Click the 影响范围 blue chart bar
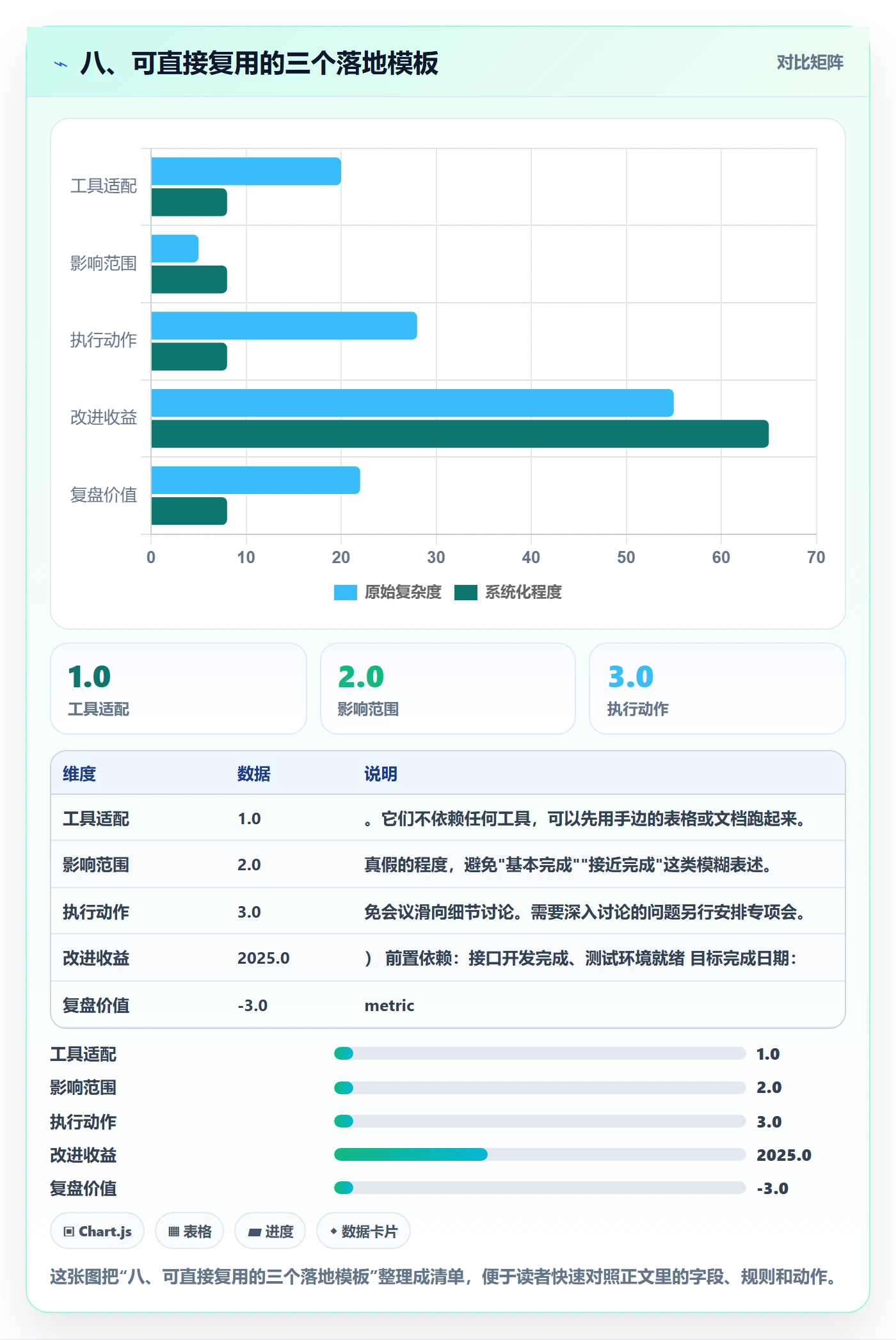 click(175, 248)
